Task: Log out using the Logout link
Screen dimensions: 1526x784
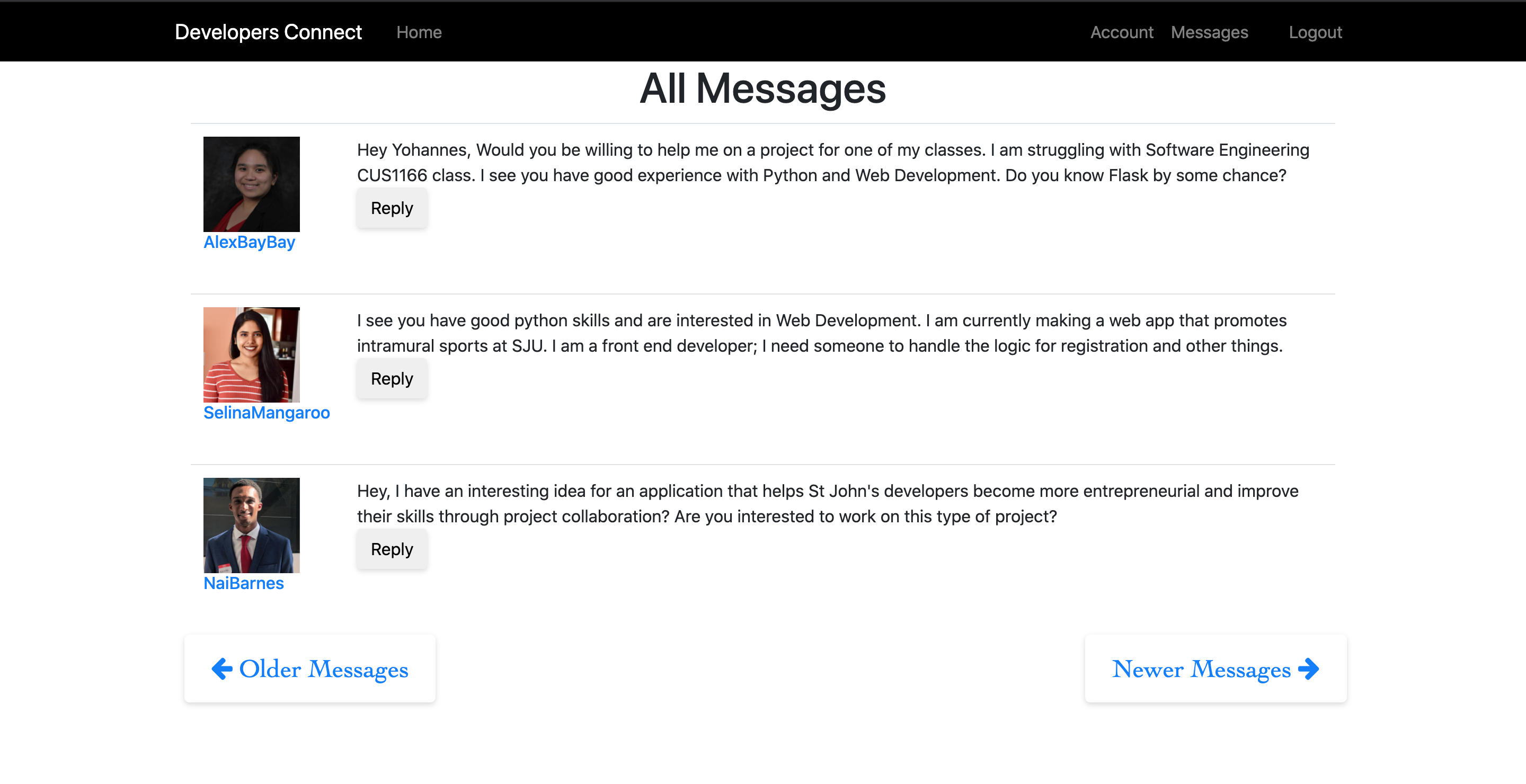Action: tap(1315, 32)
